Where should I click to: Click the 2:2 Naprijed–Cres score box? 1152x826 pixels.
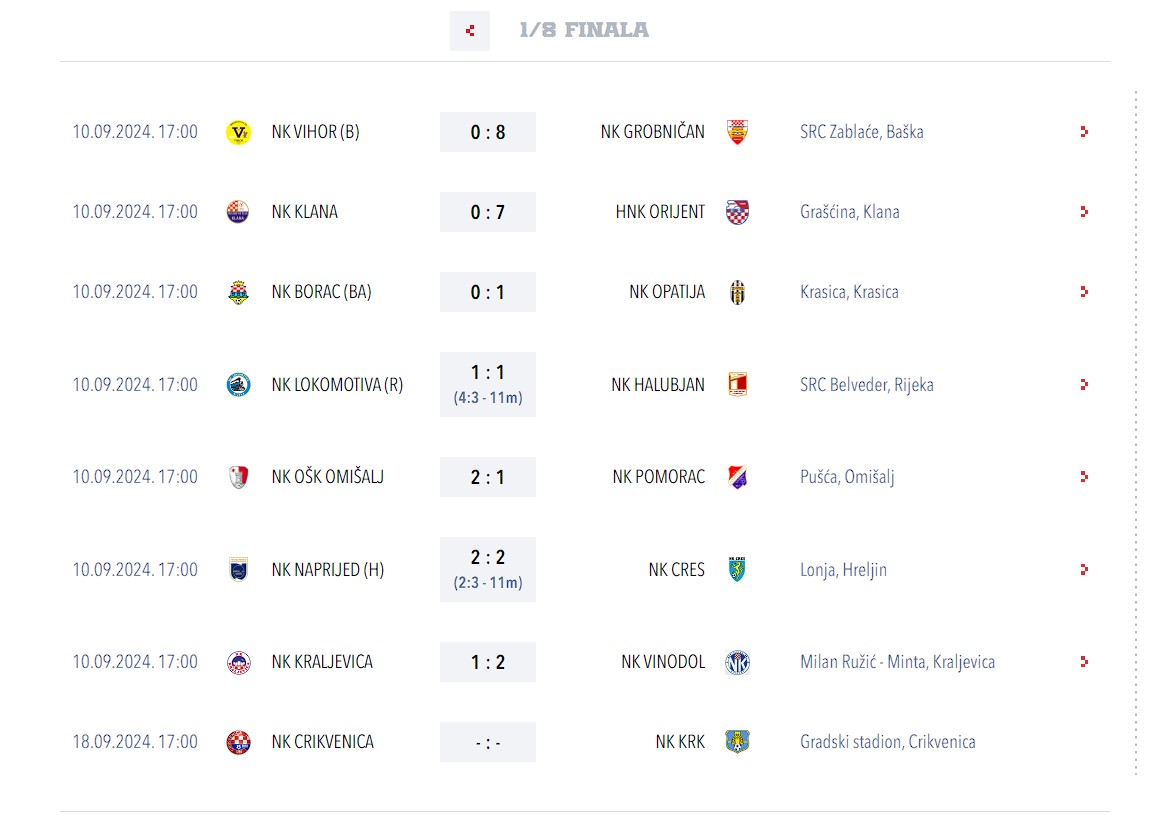488,570
